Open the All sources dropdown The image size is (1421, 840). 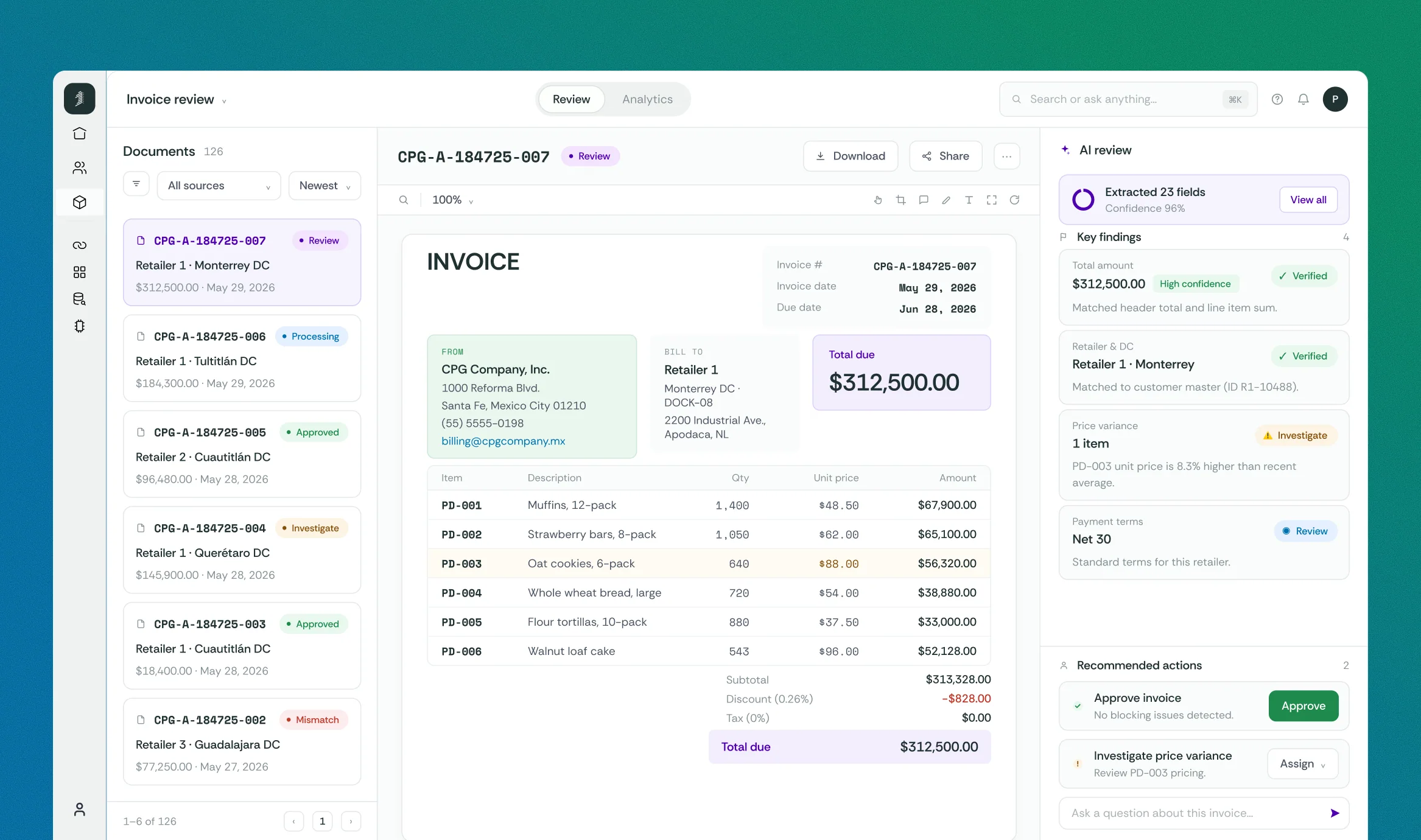point(219,186)
